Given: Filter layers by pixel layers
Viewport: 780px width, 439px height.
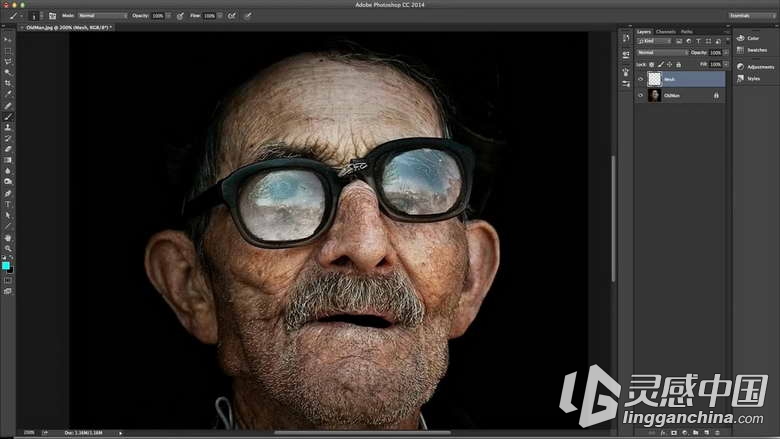Looking at the screenshot, I should click(x=679, y=41).
